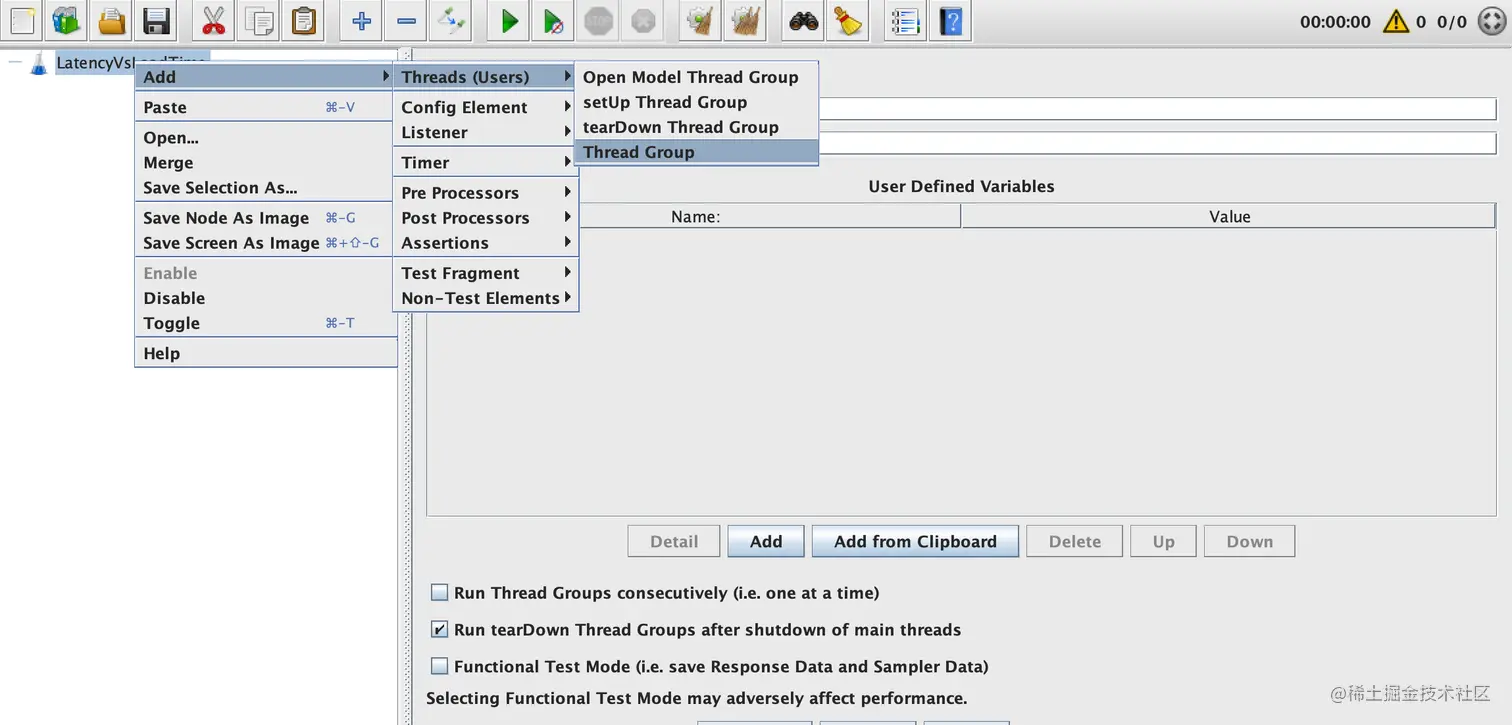Select setUp Thread Group

click(697, 102)
